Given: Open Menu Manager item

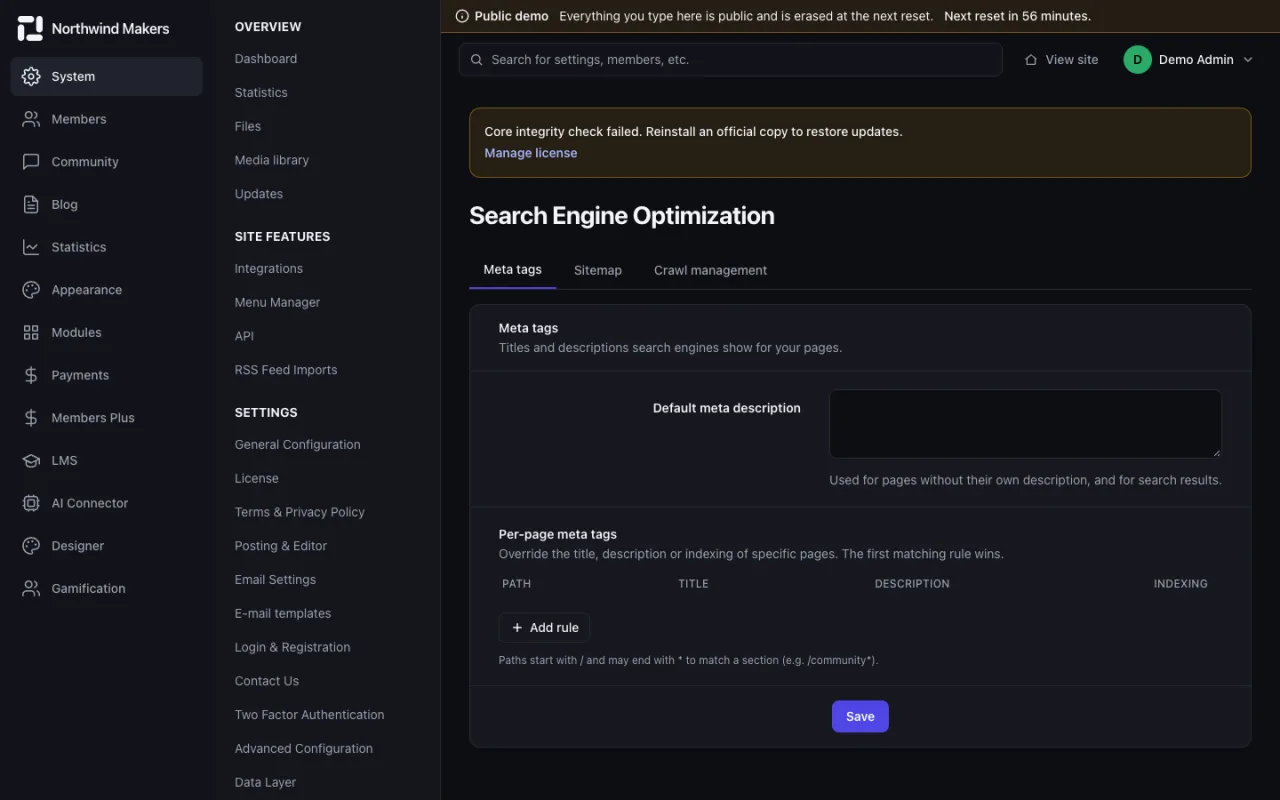Looking at the screenshot, I should tap(277, 303).
